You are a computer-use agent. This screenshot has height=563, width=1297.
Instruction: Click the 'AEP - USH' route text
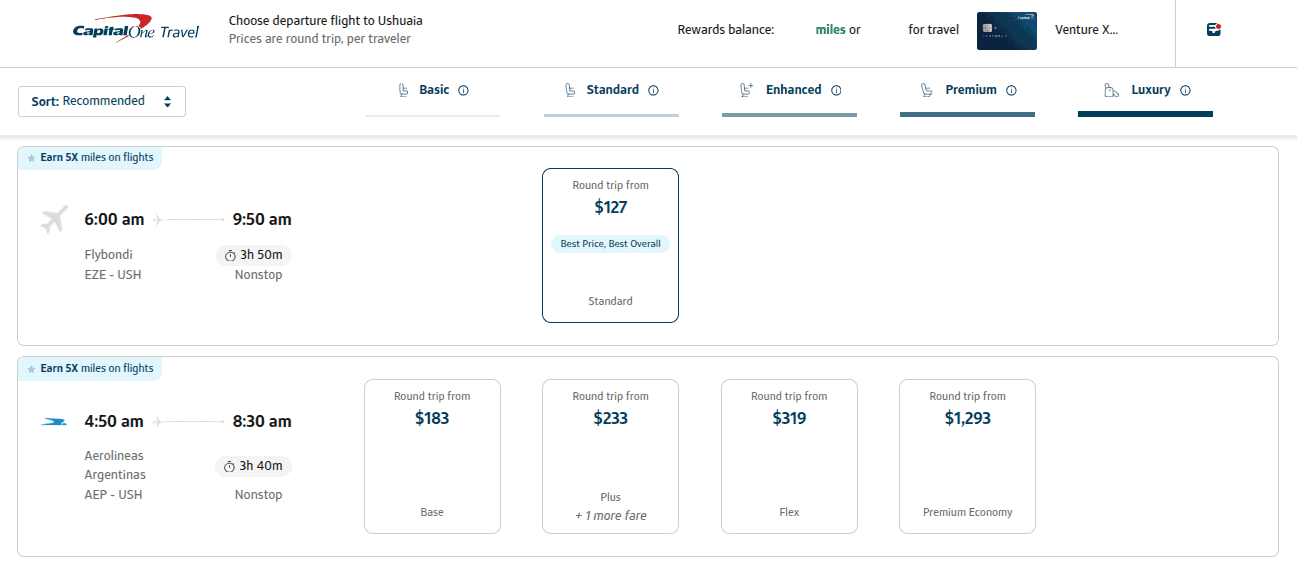click(113, 495)
